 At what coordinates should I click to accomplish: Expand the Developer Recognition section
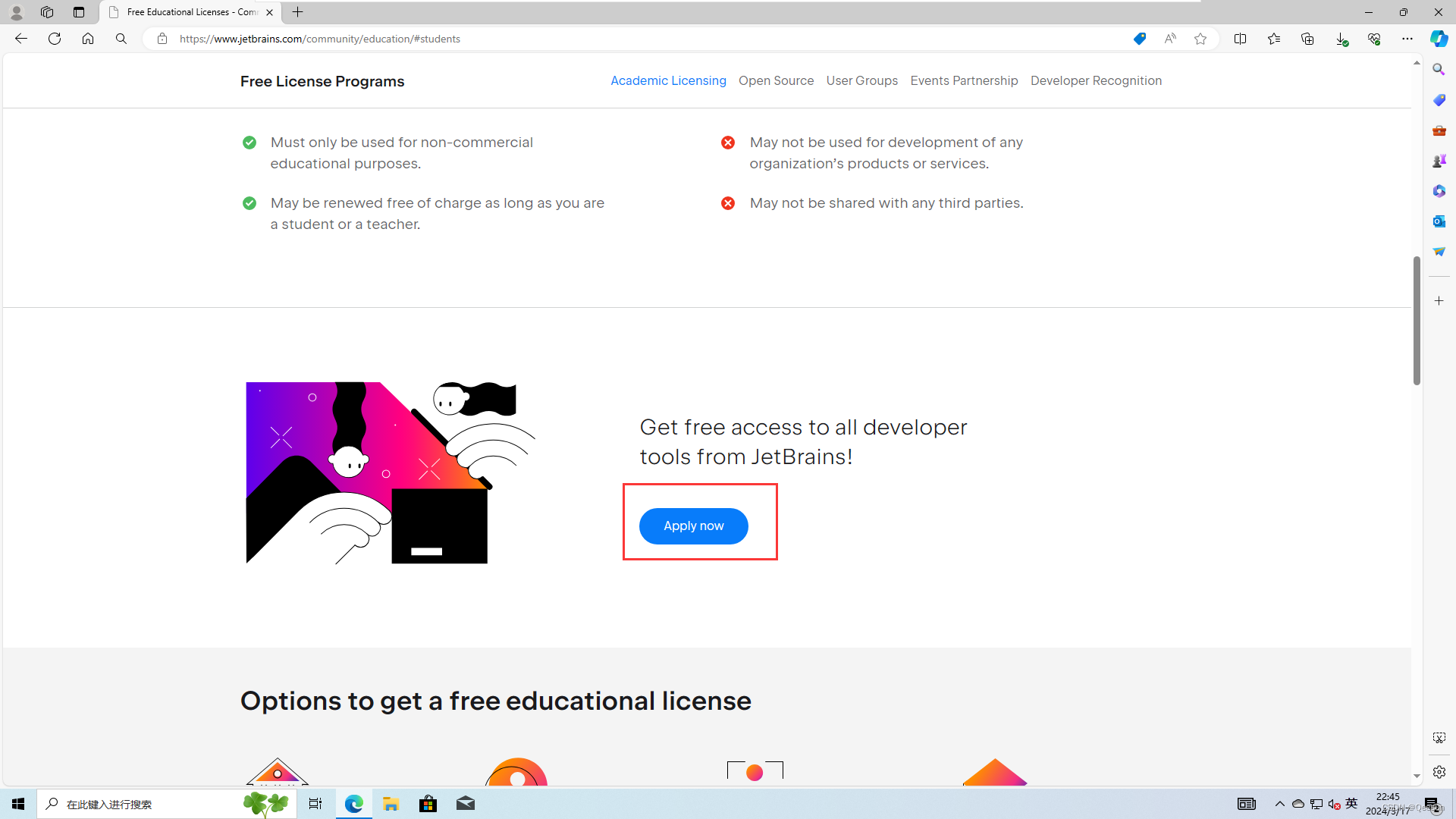click(1096, 81)
